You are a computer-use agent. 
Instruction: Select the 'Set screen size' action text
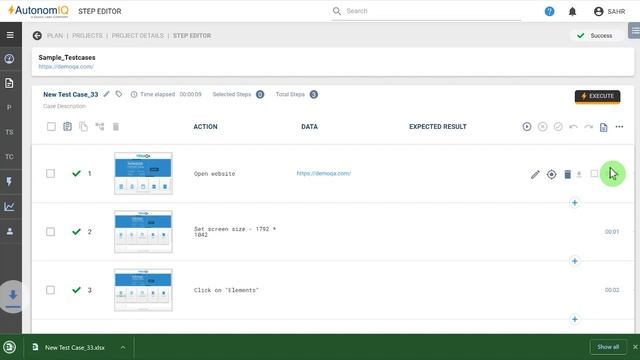click(235, 232)
